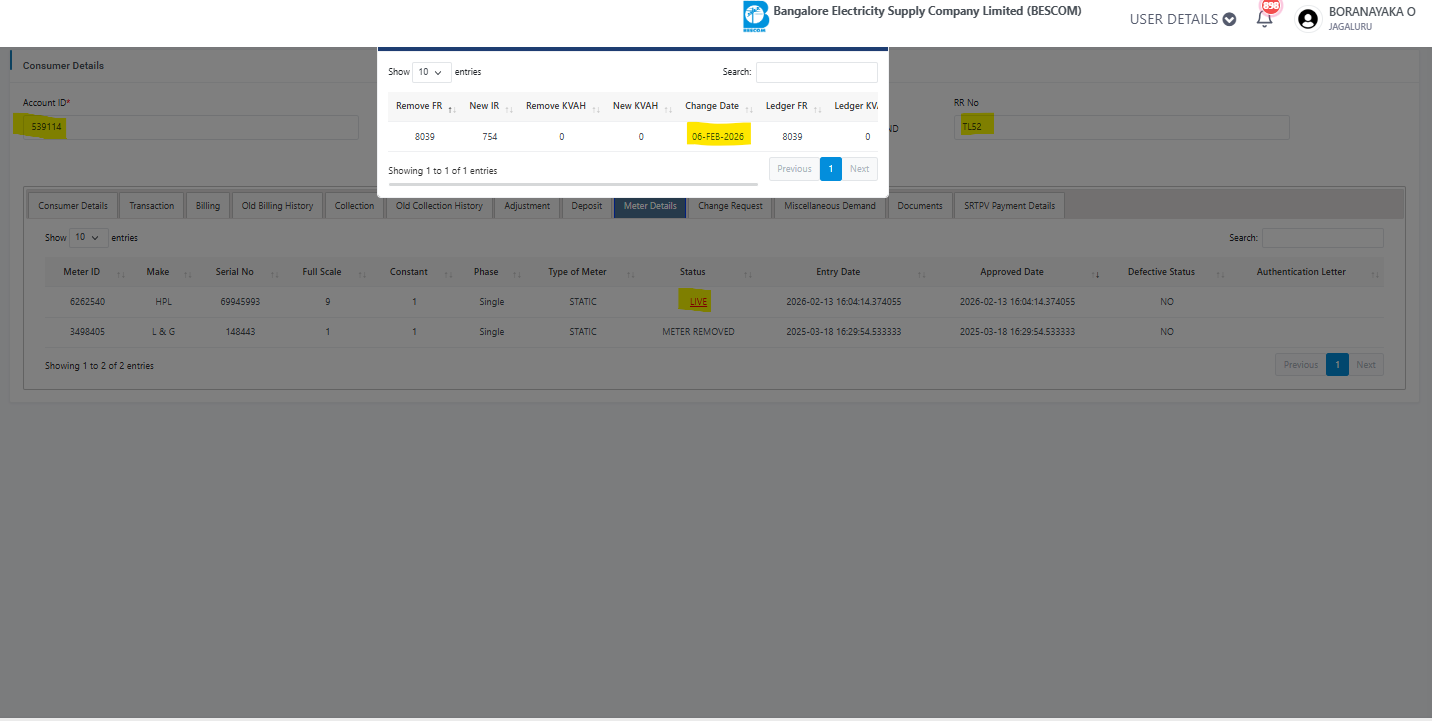Viewport: 1432px width, 721px height.
Task: Switch to the Billing tab
Action: coord(208,206)
